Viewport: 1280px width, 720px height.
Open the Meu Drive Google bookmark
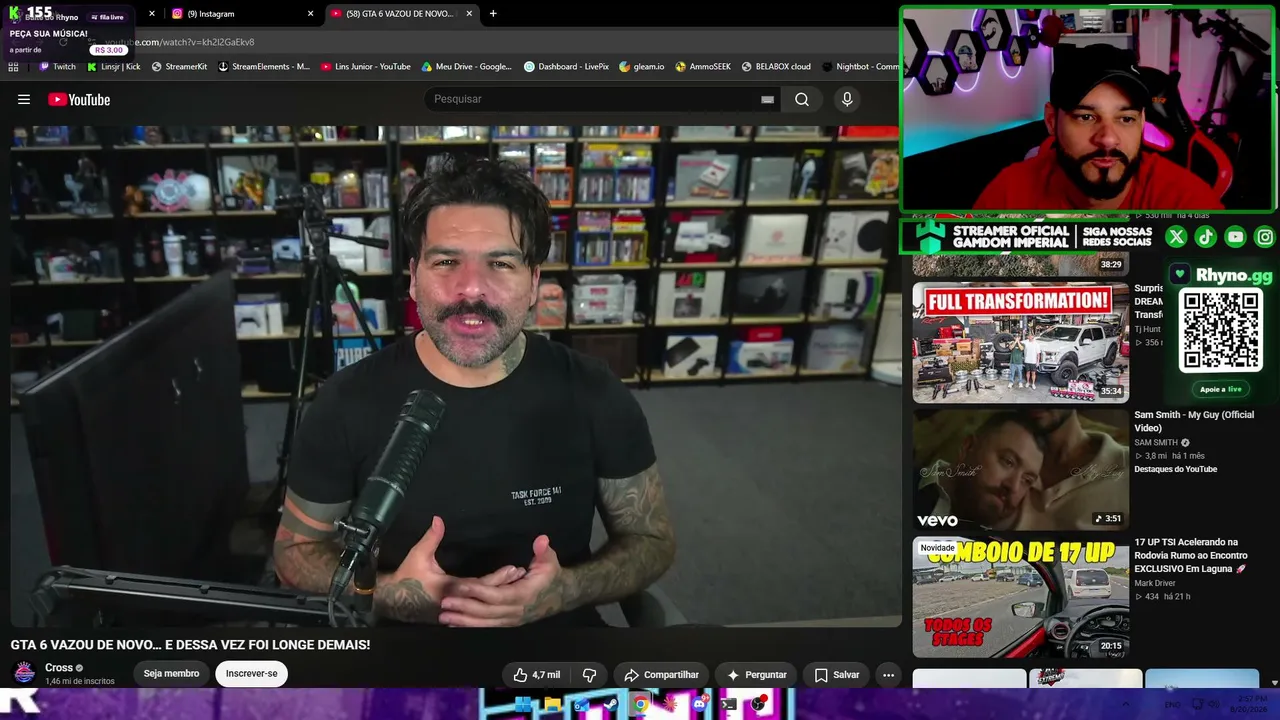point(467,67)
